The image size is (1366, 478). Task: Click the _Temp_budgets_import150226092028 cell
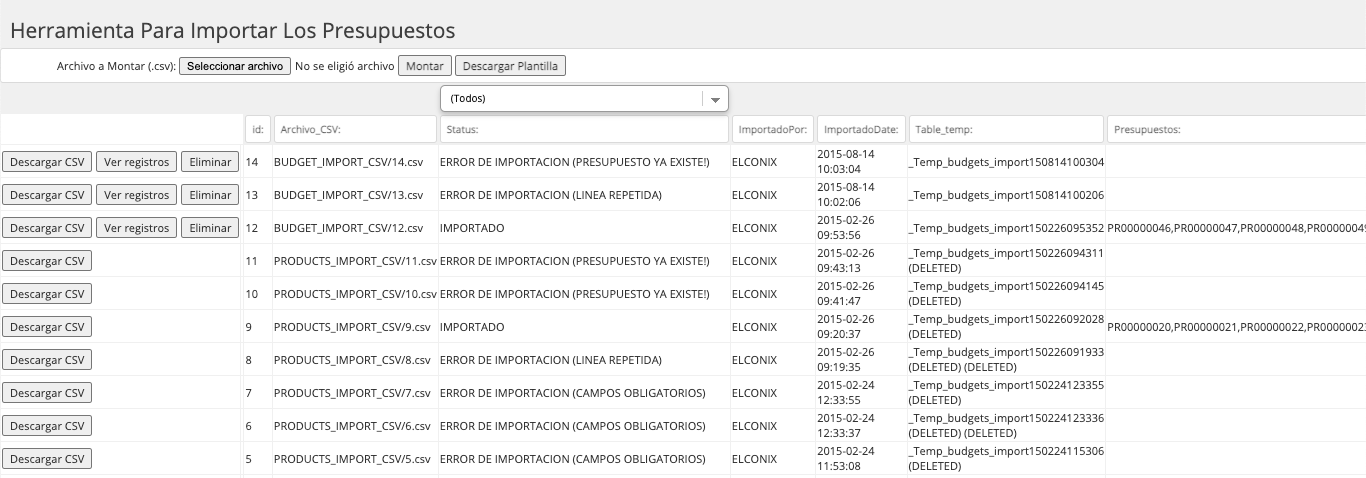(x=1006, y=327)
